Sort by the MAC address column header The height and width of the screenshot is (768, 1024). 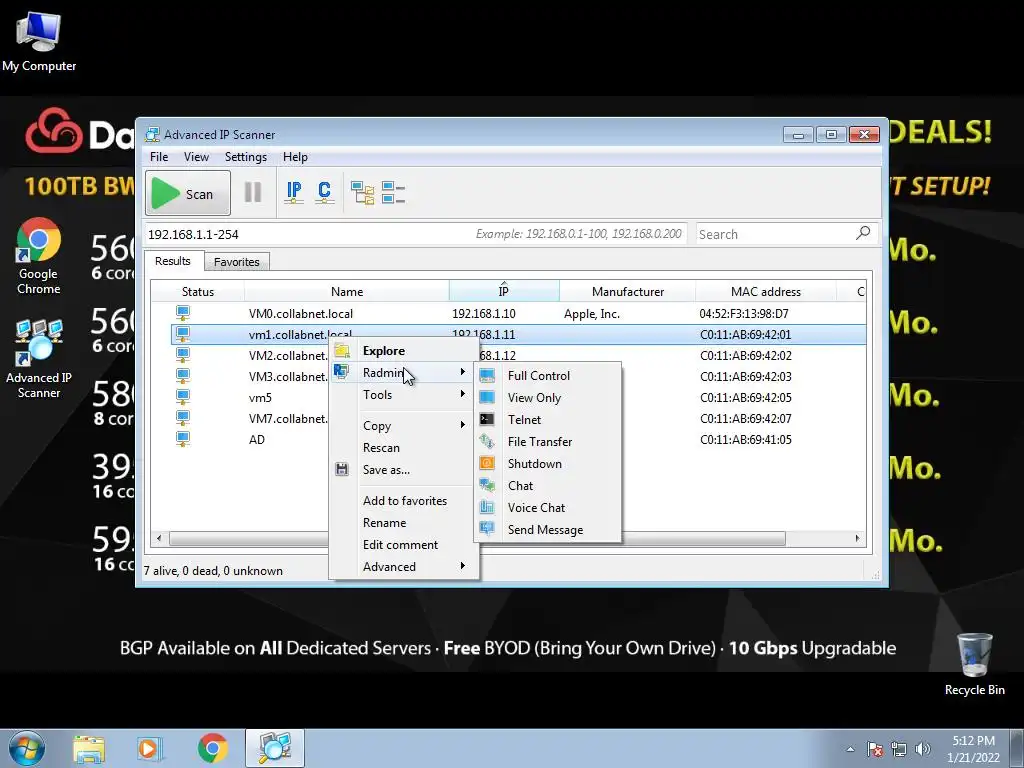pyautogui.click(x=765, y=291)
